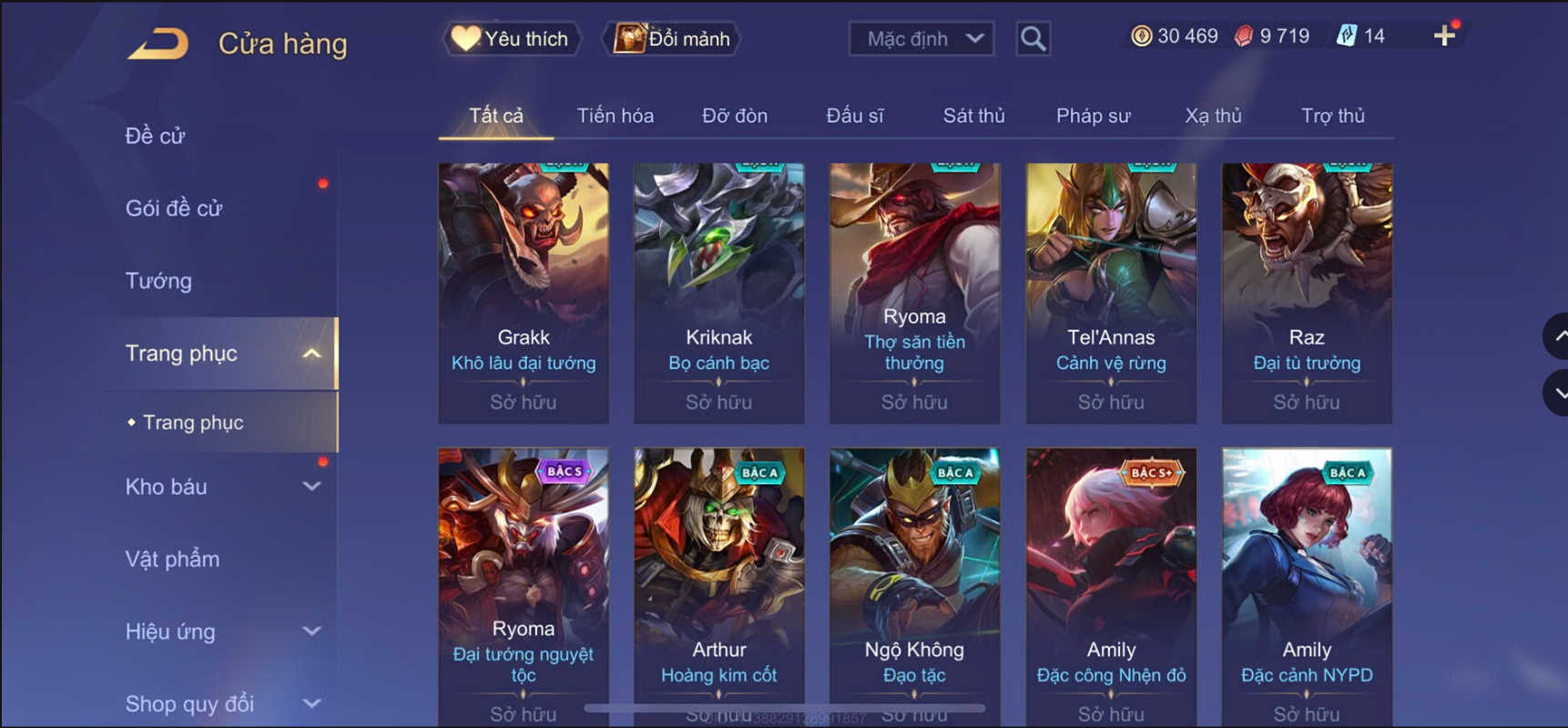Open the search magnifier icon

1033,39
